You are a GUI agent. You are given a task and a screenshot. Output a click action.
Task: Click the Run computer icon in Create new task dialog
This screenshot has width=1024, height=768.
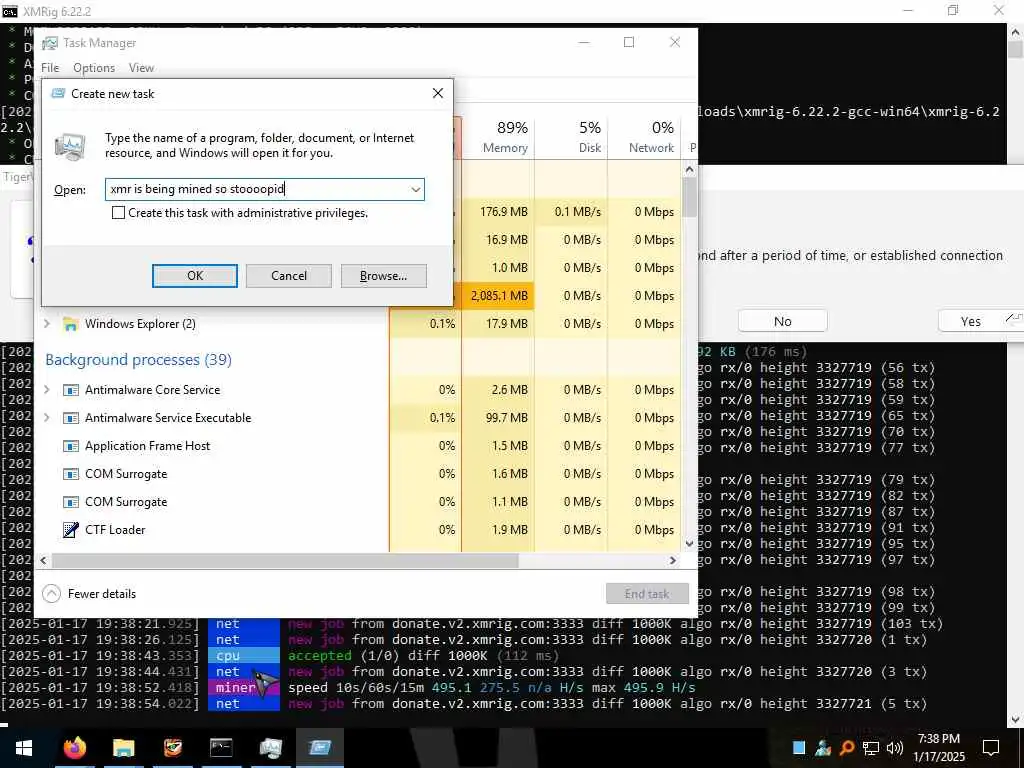pyautogui.click(x=70, y=146)
